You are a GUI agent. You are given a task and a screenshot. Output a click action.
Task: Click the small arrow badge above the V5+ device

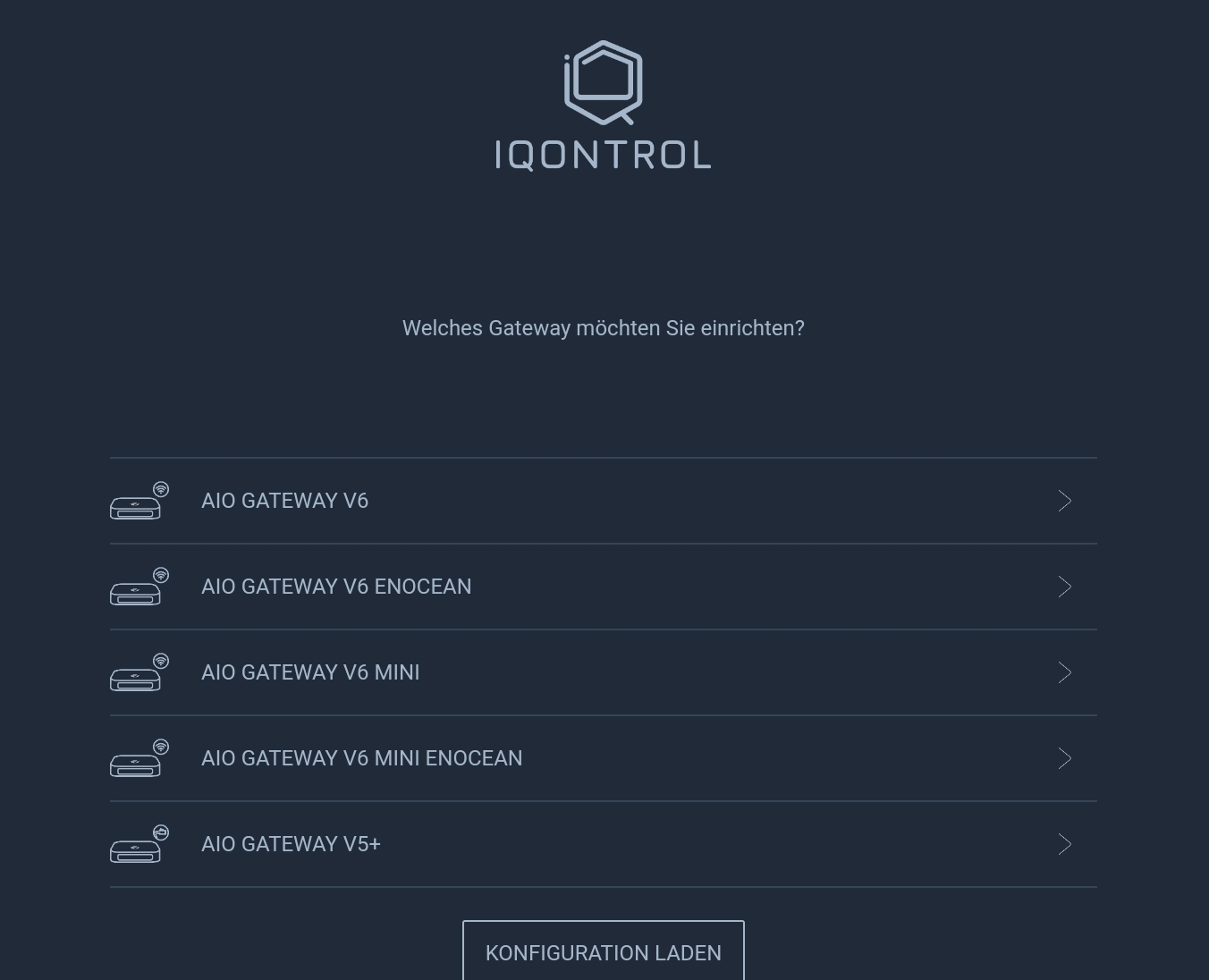[161, 832]
